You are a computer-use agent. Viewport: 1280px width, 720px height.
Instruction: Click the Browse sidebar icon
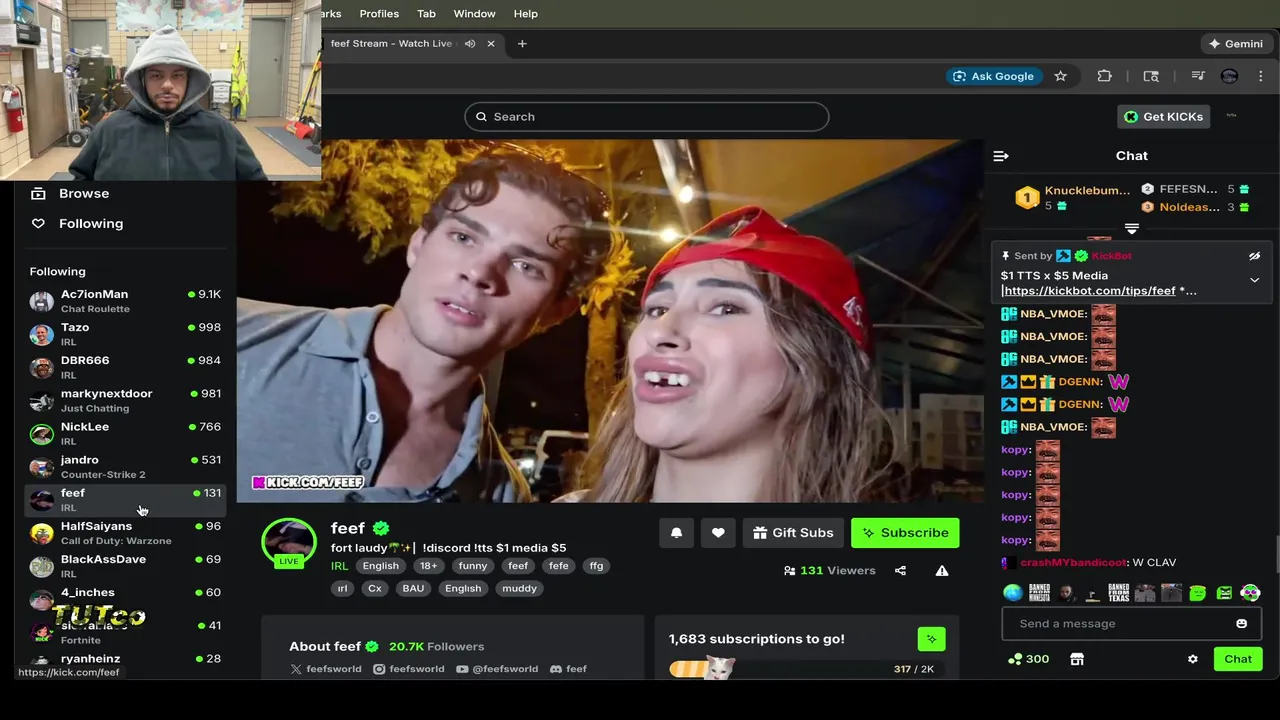(x=38, y=193)
